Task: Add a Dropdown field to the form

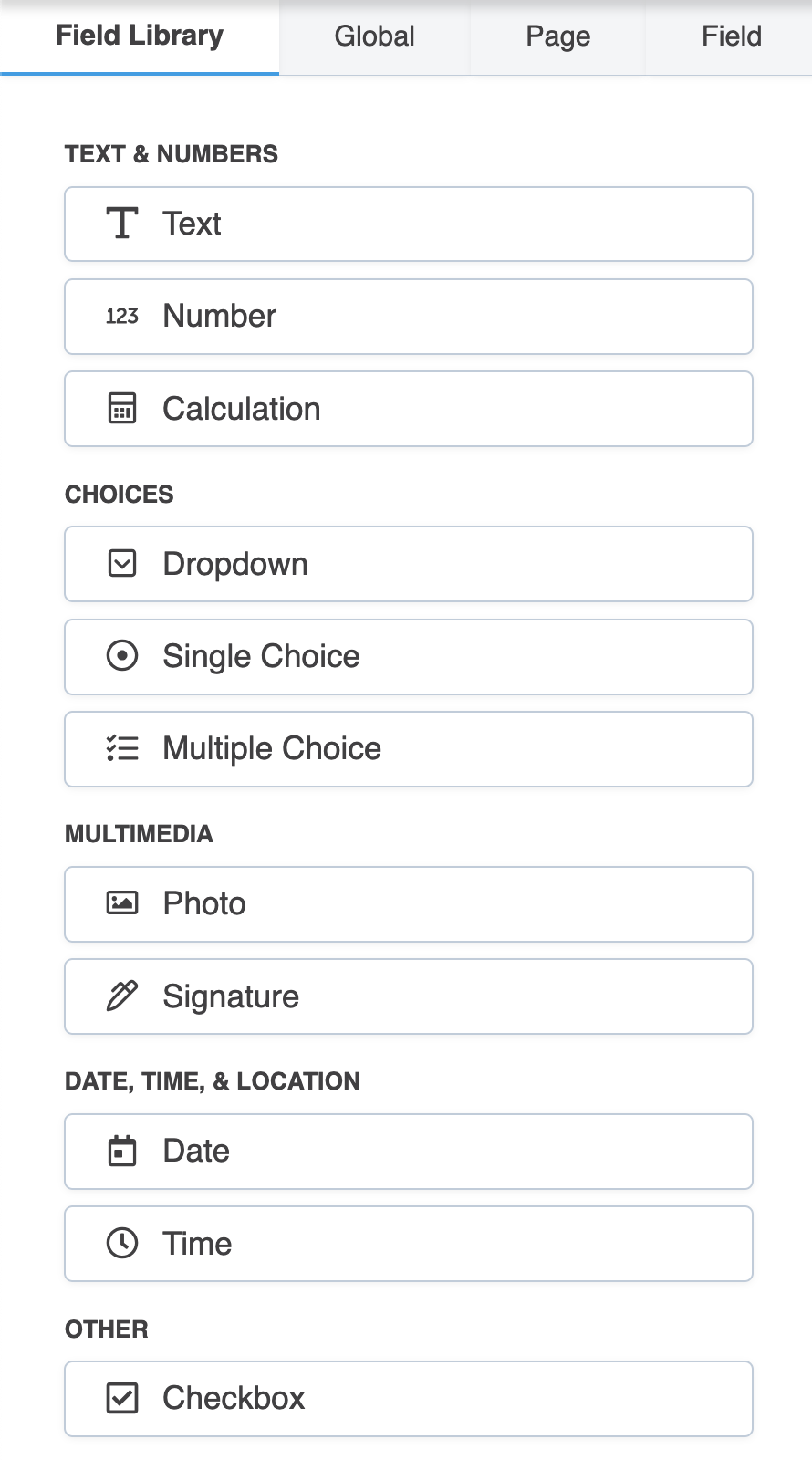Action: pyautogui.click(x=409, y=564)
